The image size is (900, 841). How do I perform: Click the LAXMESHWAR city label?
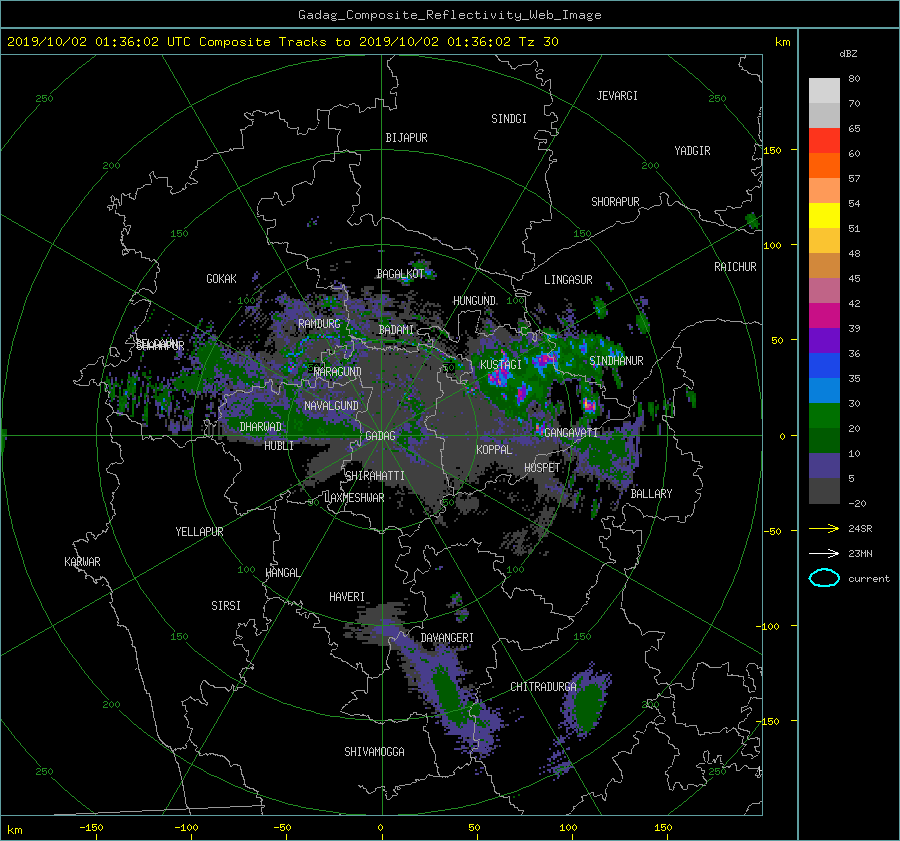coord(354,498)
